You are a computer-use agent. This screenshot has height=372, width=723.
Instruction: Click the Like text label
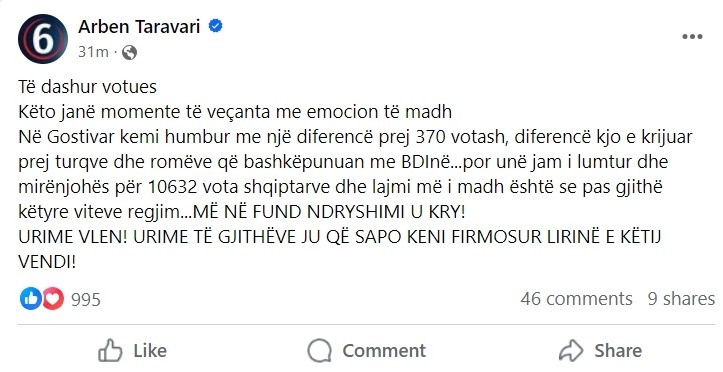coord(150,351)
